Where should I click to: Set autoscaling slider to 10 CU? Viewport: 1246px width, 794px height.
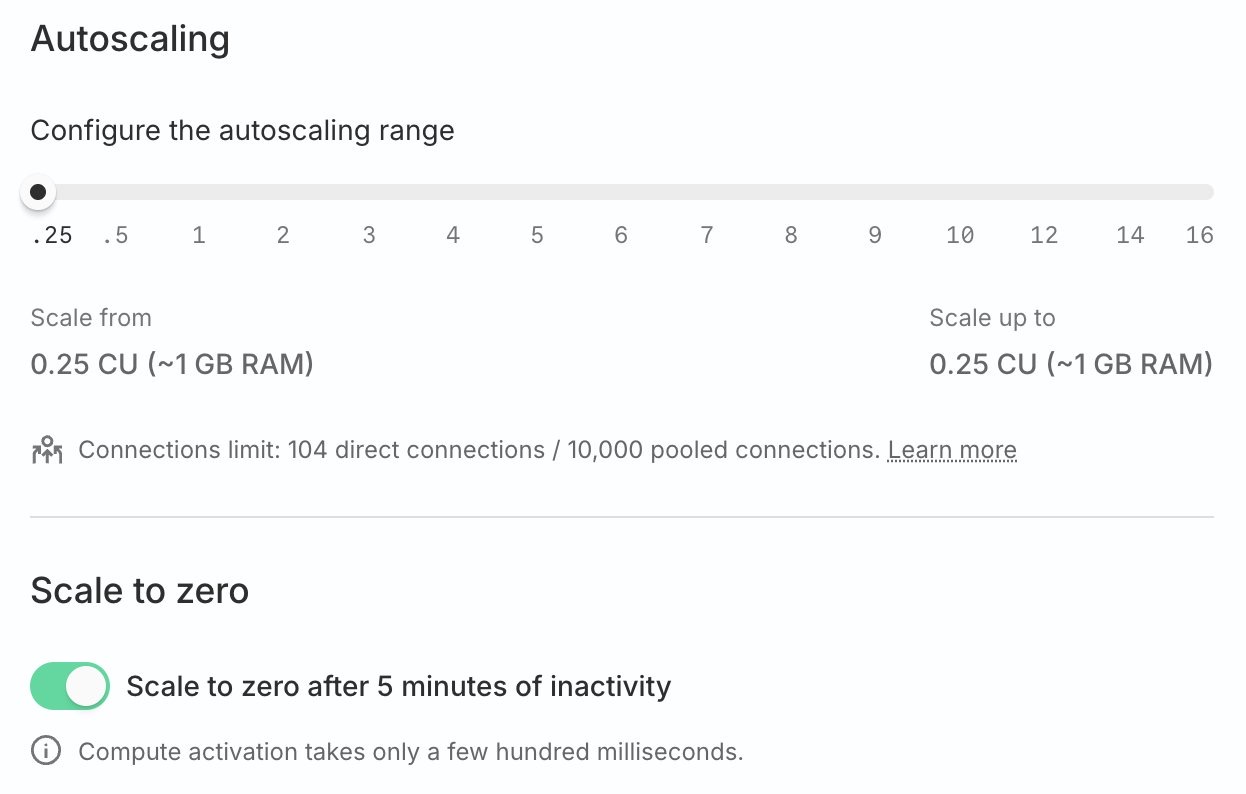pyautogui.click(x=960, y=192)
